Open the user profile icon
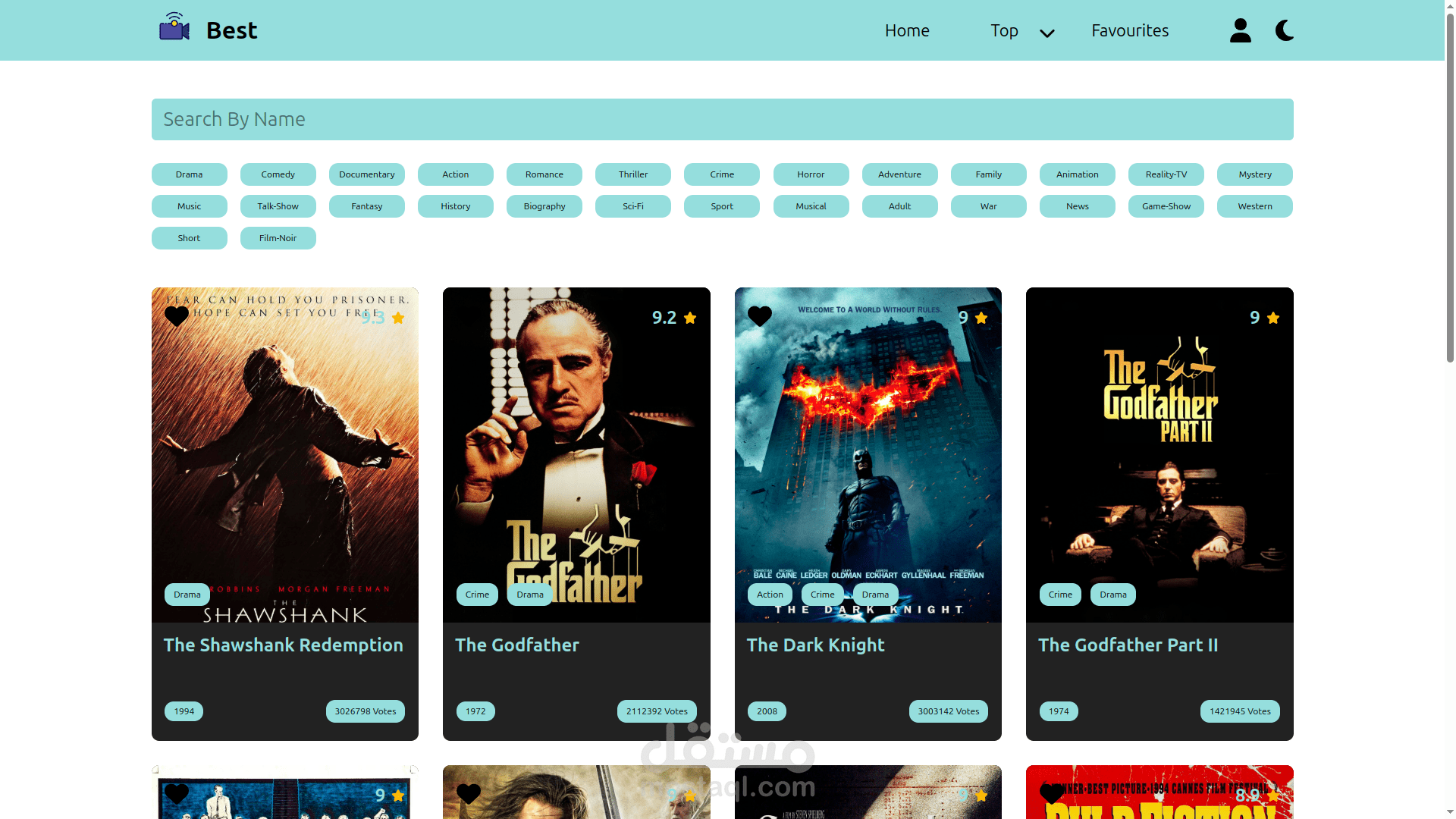 click(1241, 30)
